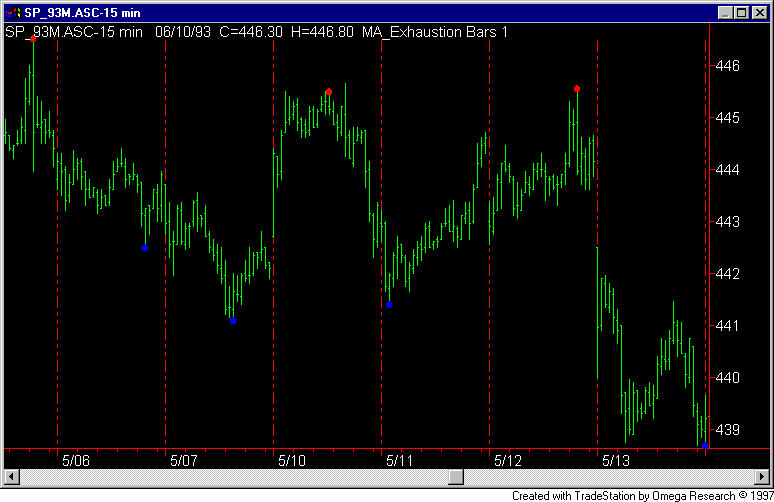Click the 441 price axis label
Viewport: 774px width, 502px height.
pos(728,326)
